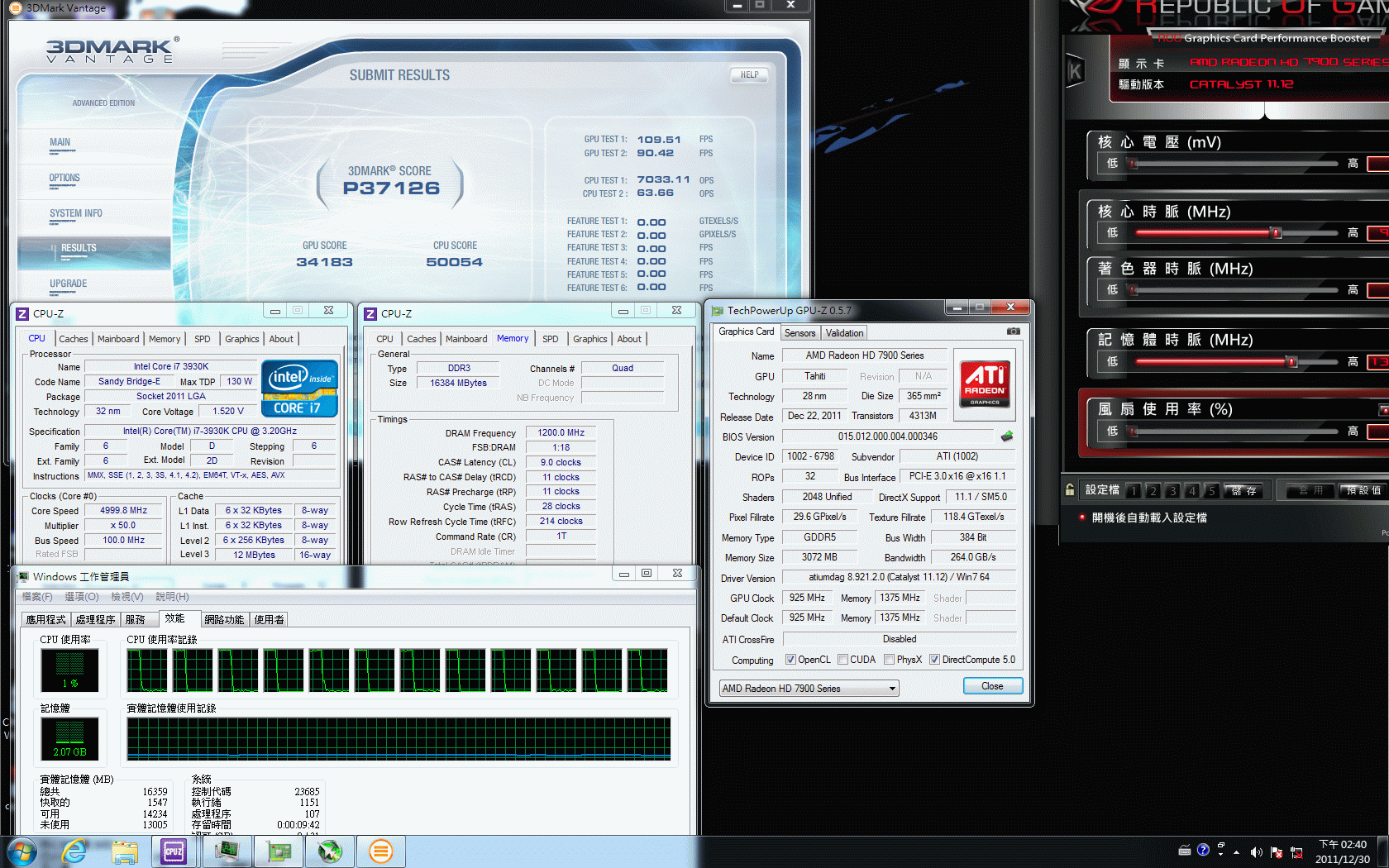Open the green jet-plane taskbar application
Viewport: 1389px width, 868px height.
click(330, 851)
